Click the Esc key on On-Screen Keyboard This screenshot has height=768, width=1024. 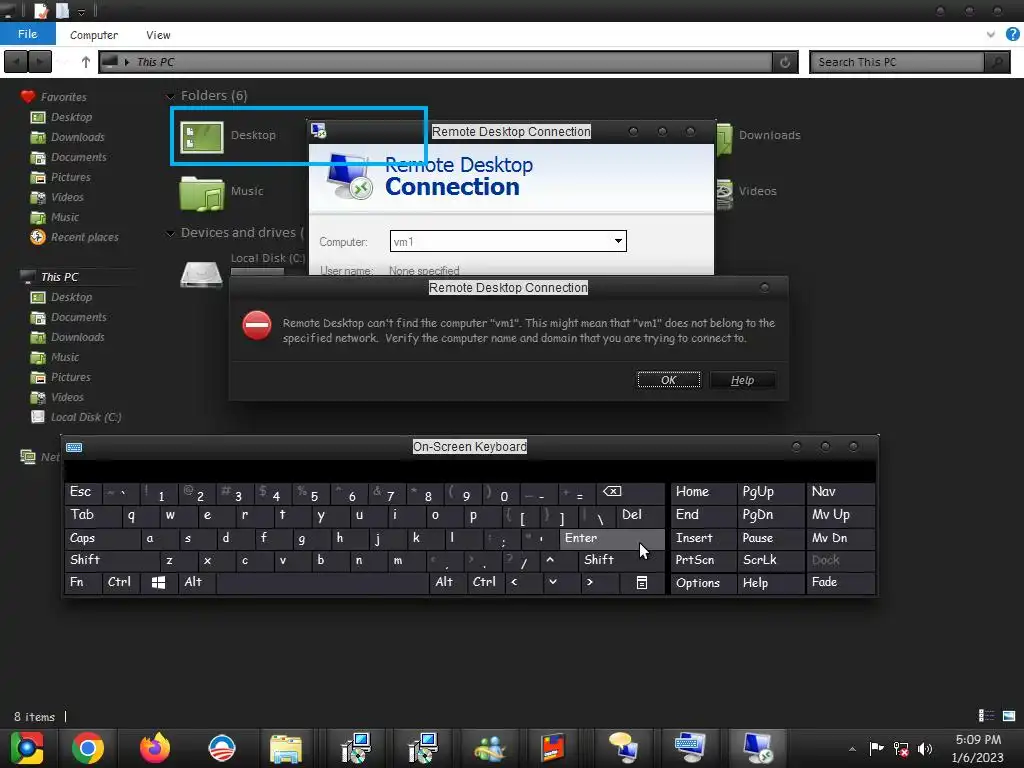point(84,492)
